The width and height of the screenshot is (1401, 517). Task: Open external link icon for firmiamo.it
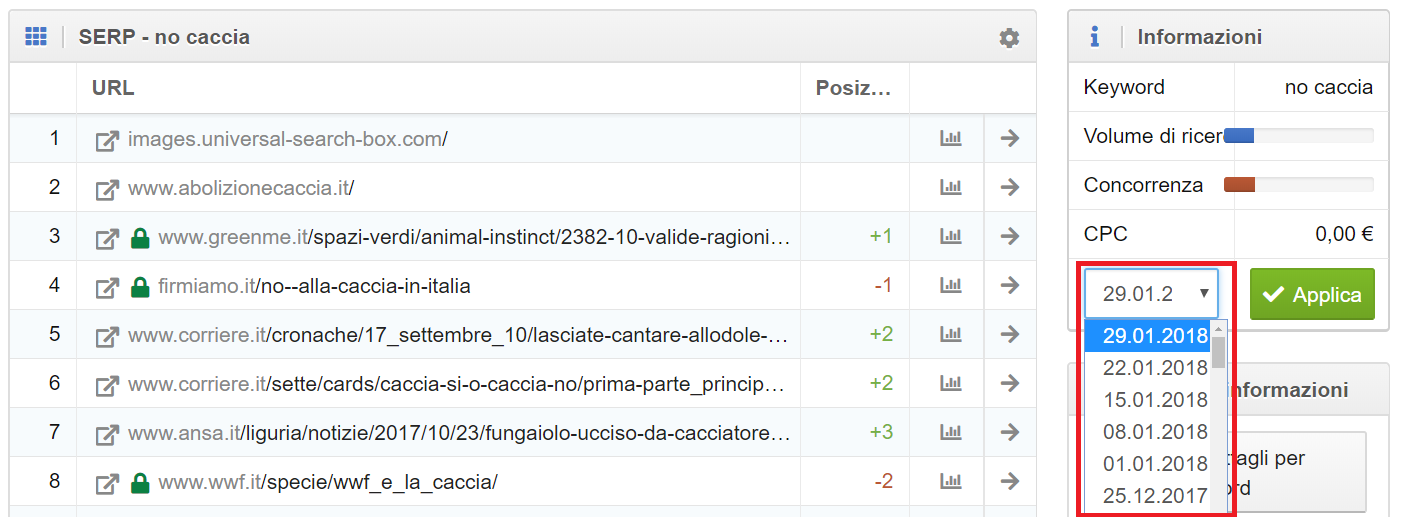107,287
